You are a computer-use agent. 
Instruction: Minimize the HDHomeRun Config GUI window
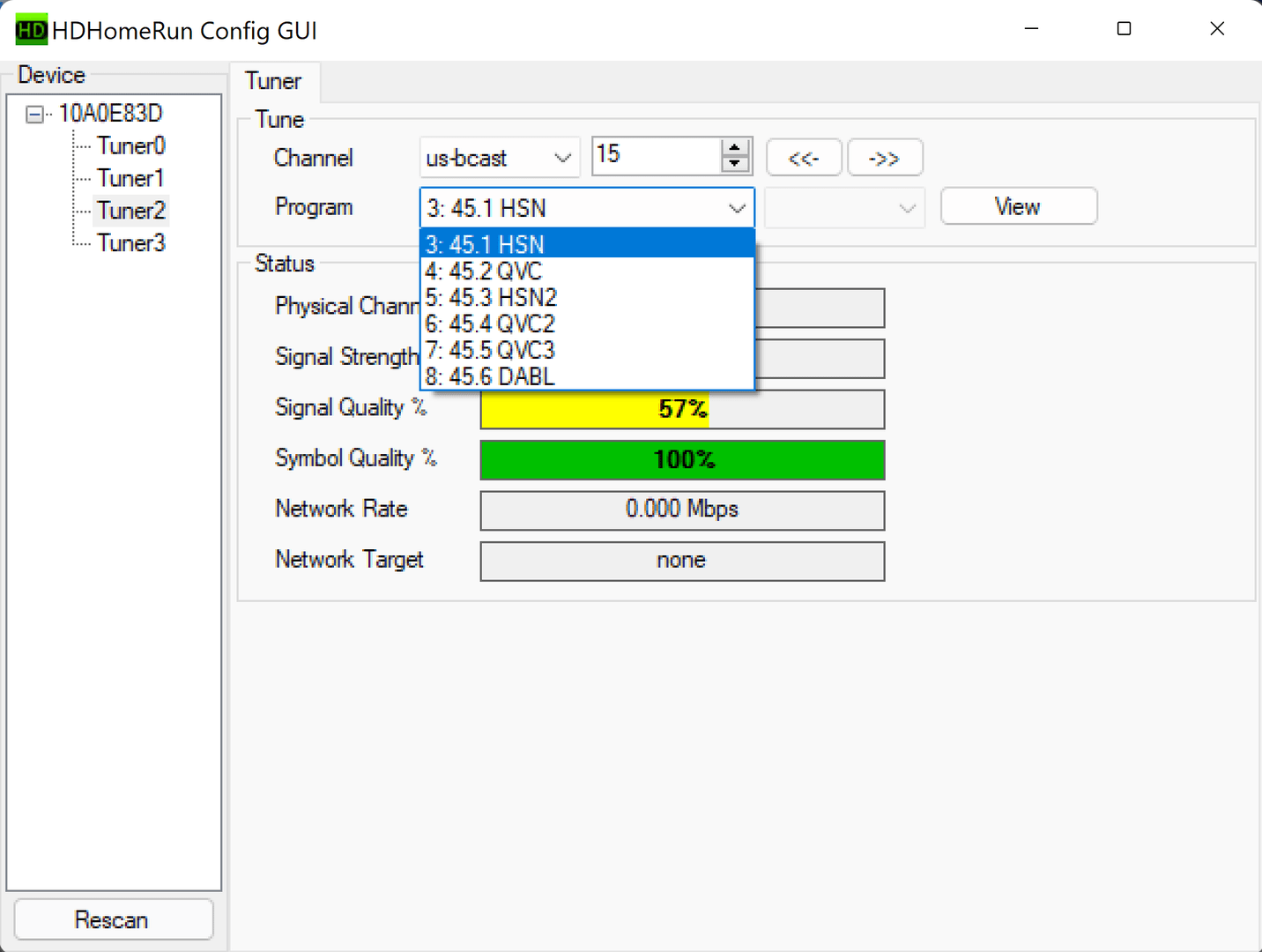[x=1031, y=29]
